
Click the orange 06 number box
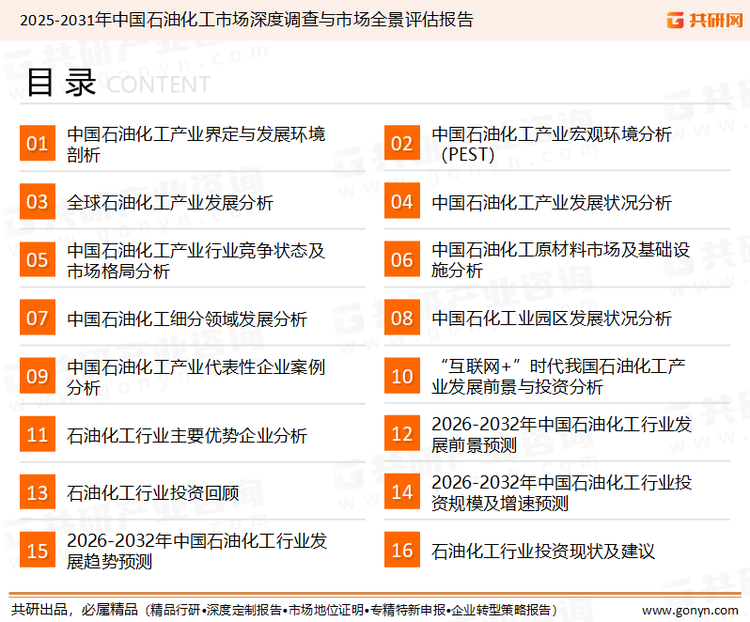coord(402,259)
